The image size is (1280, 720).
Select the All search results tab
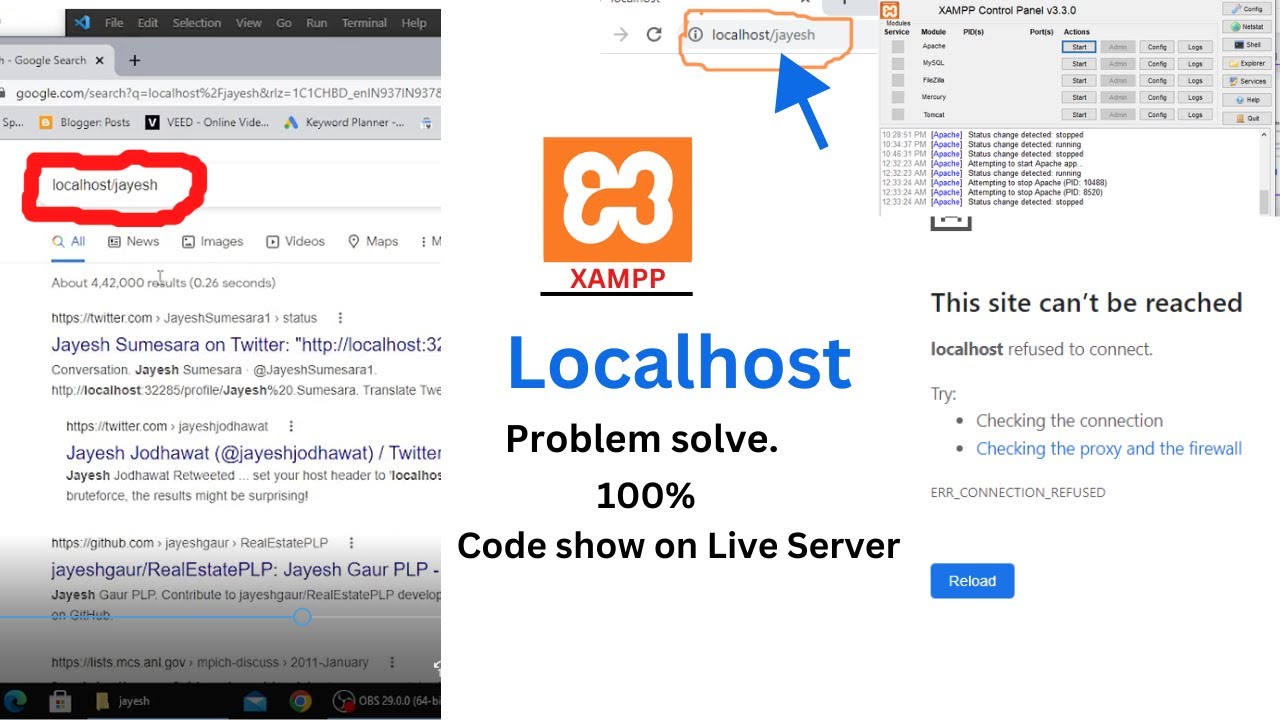tap(69, 241)
